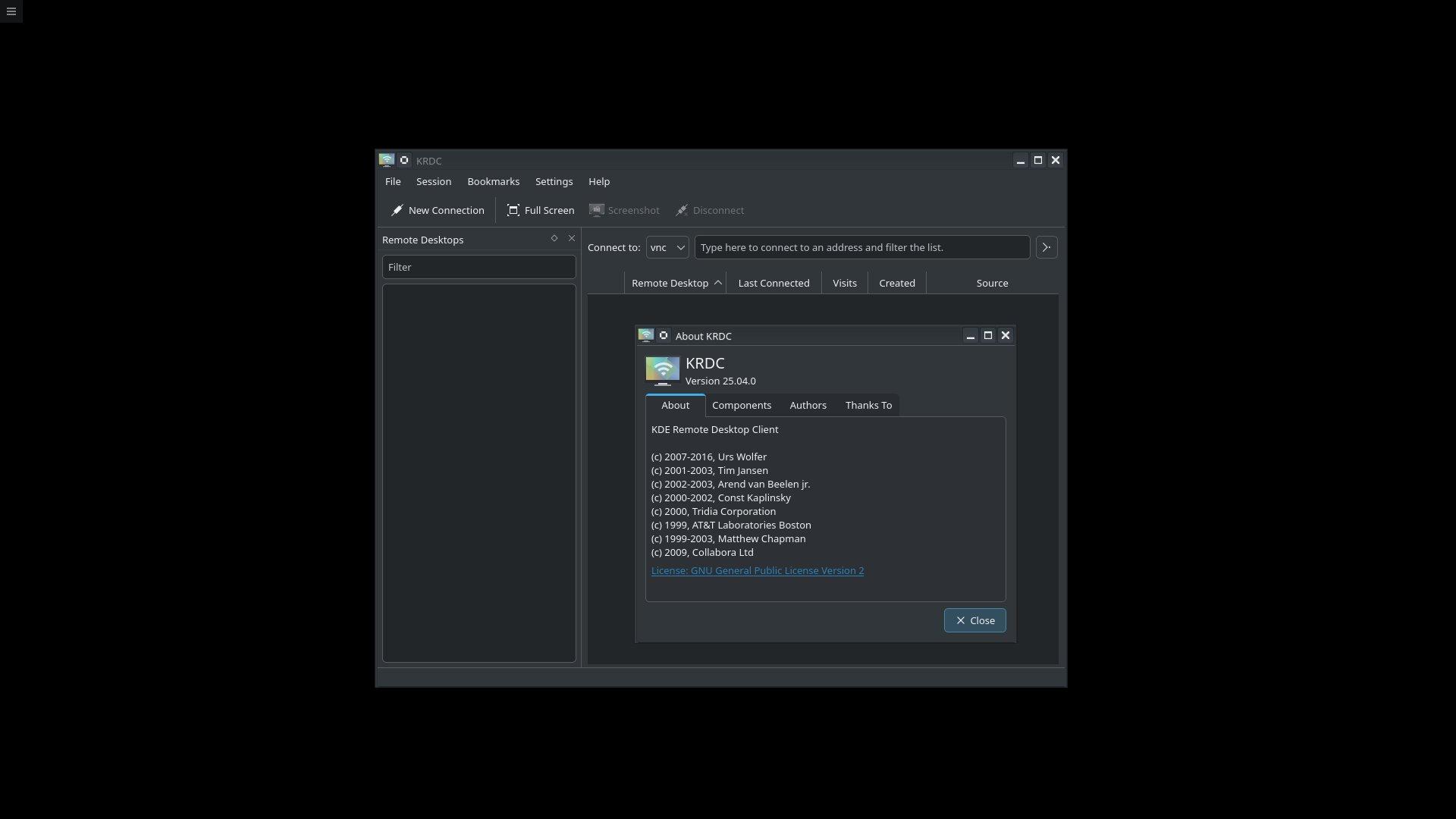
Task: Click the 'AT&T Laboratories Boston' line
Action: (731, 525)
